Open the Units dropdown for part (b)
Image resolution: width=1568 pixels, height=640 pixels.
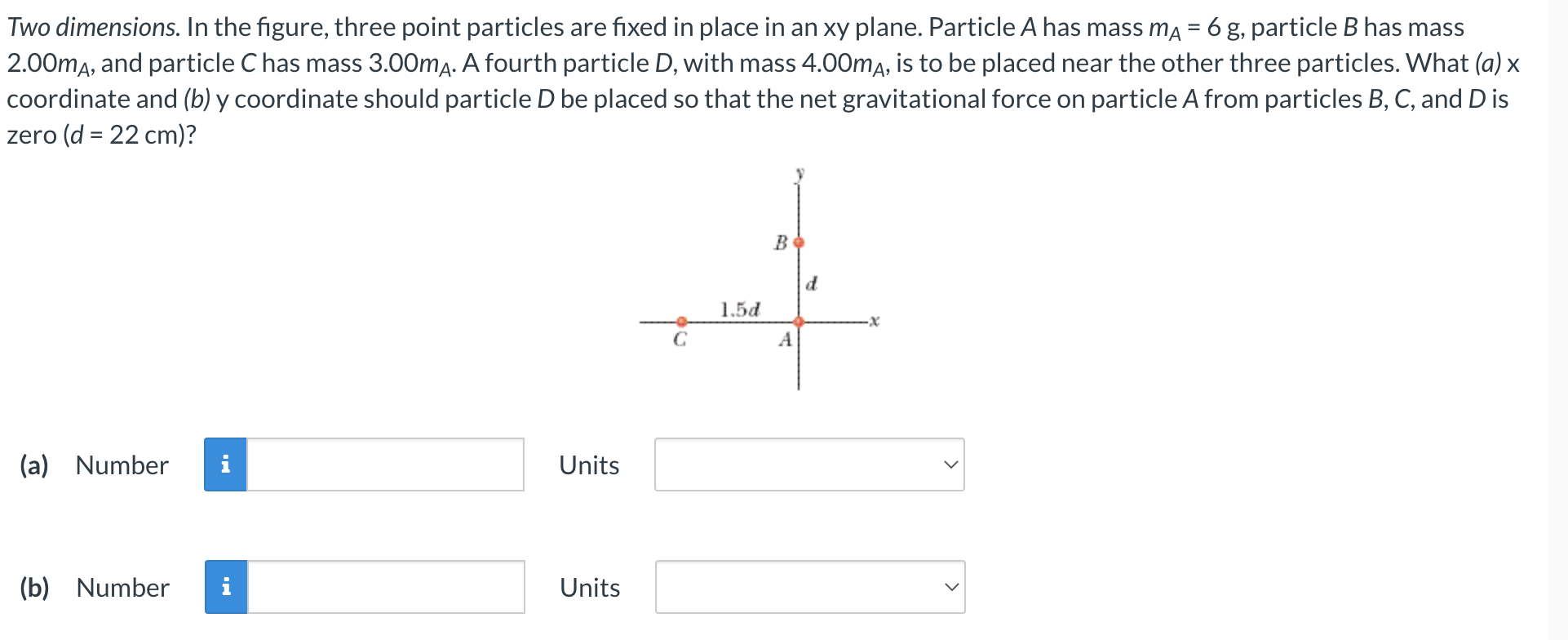point(808,587)
